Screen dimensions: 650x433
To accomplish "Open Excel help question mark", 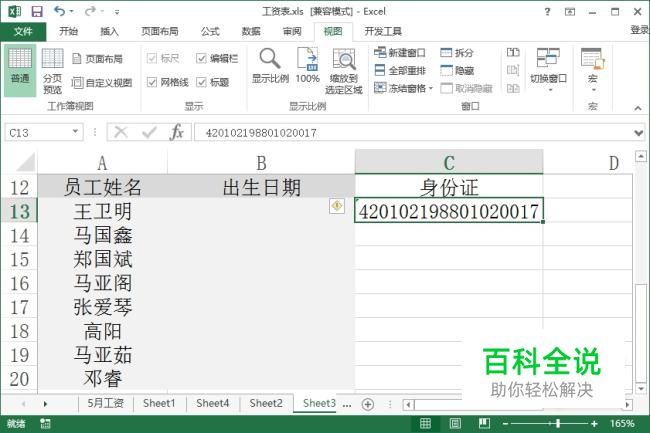I will coord(548,12).
